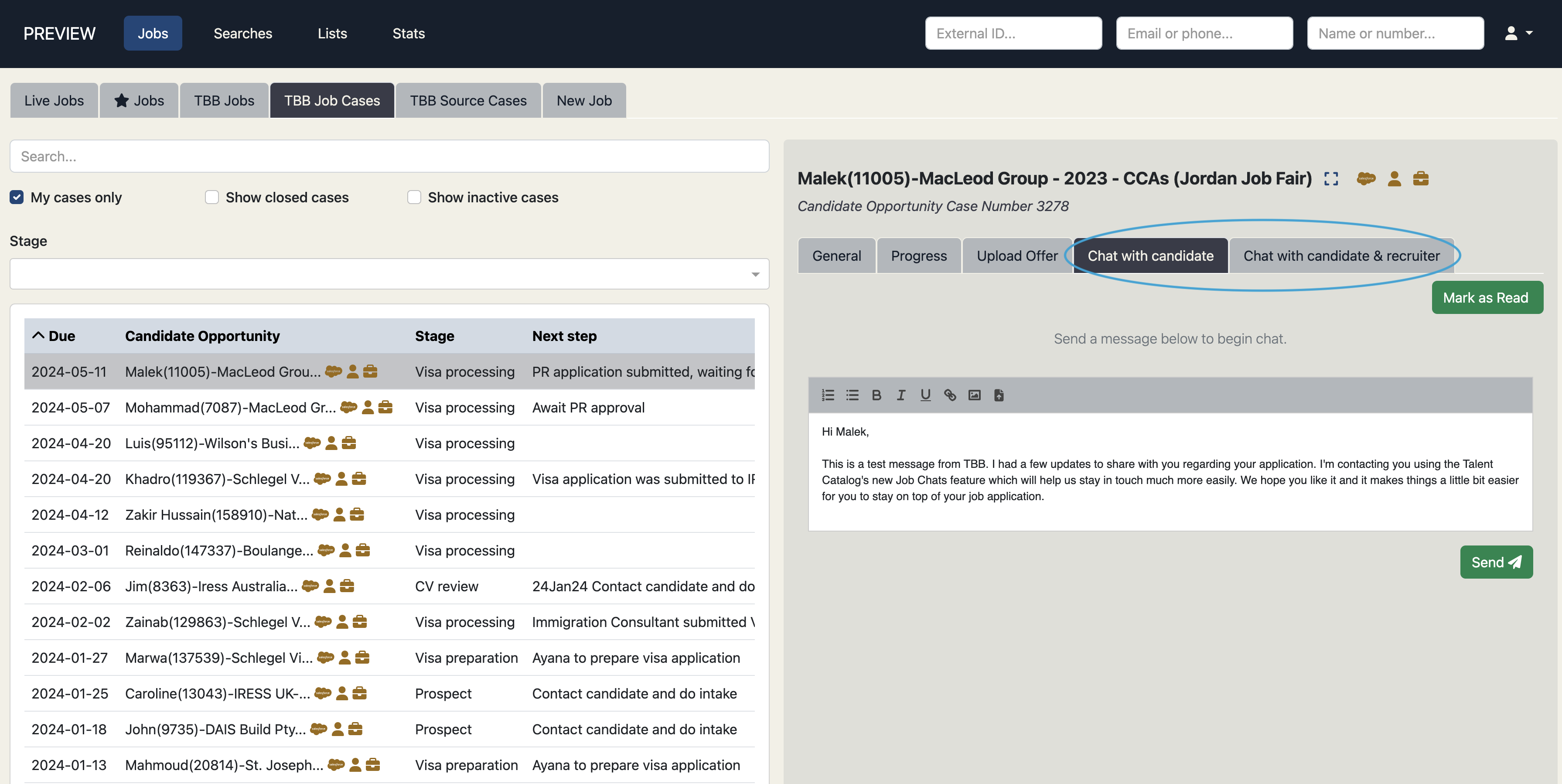This screenshot has height=784, width=1562.
Task: Insert a hyperlink via the link icon
Action: click(x=950, y=395)
